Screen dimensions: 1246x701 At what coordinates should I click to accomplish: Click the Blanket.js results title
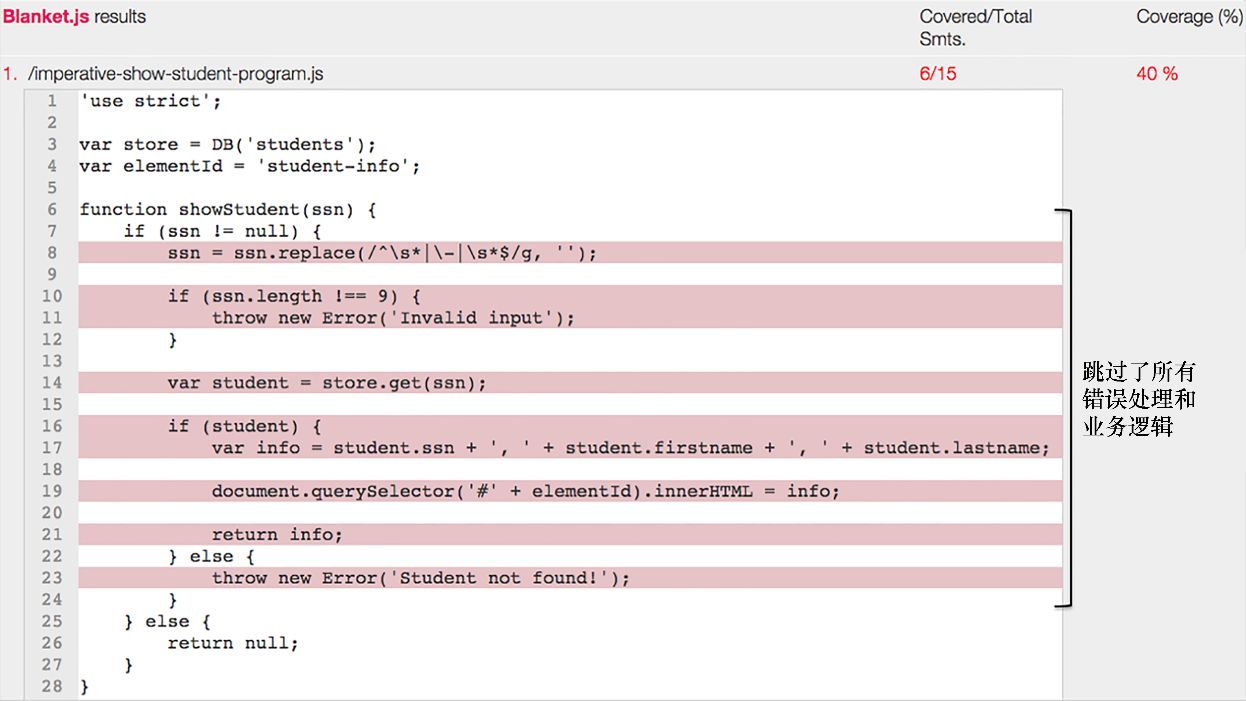pos(74,17)
